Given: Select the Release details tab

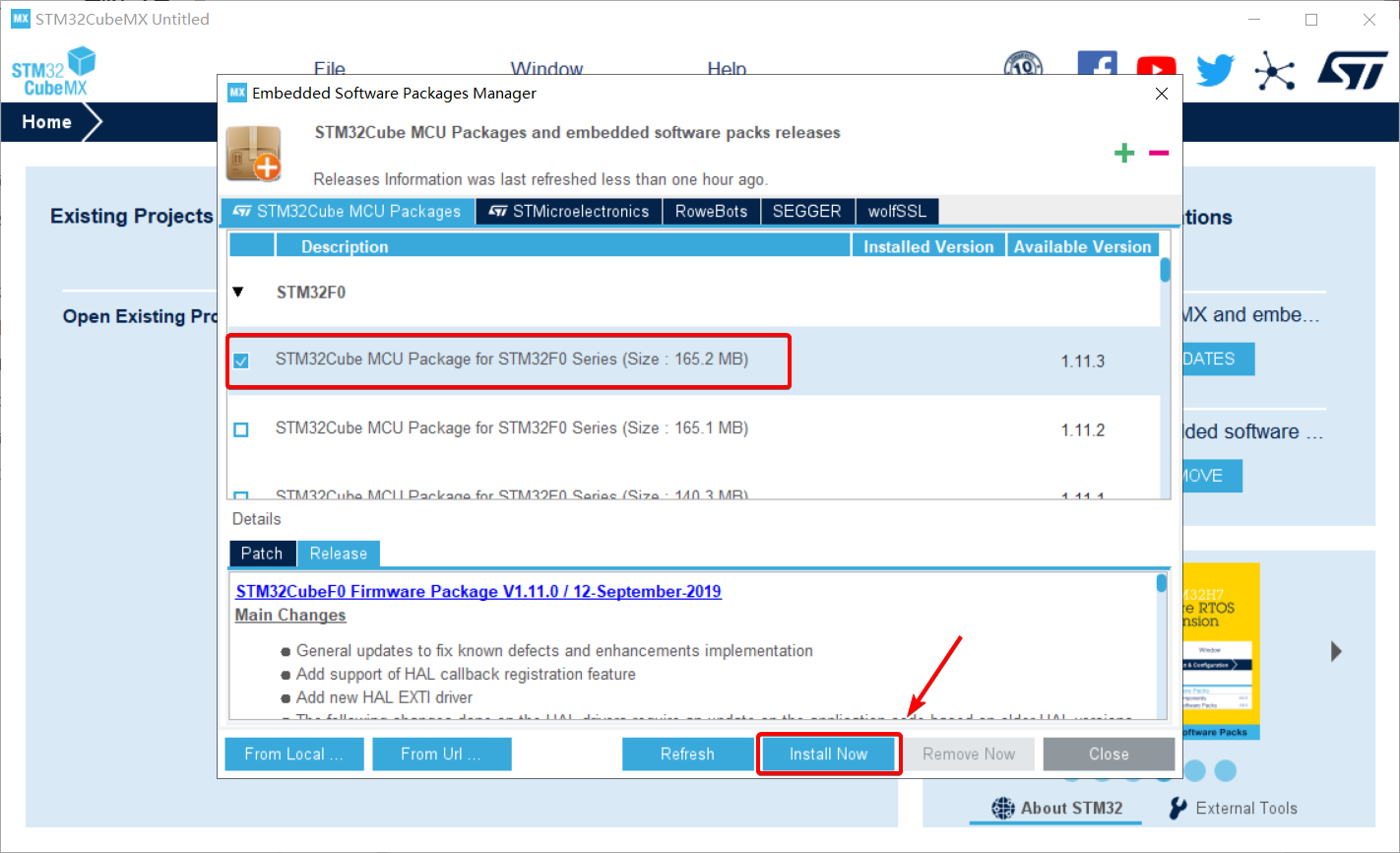Looking at the screenshot, I should [338, 554].
